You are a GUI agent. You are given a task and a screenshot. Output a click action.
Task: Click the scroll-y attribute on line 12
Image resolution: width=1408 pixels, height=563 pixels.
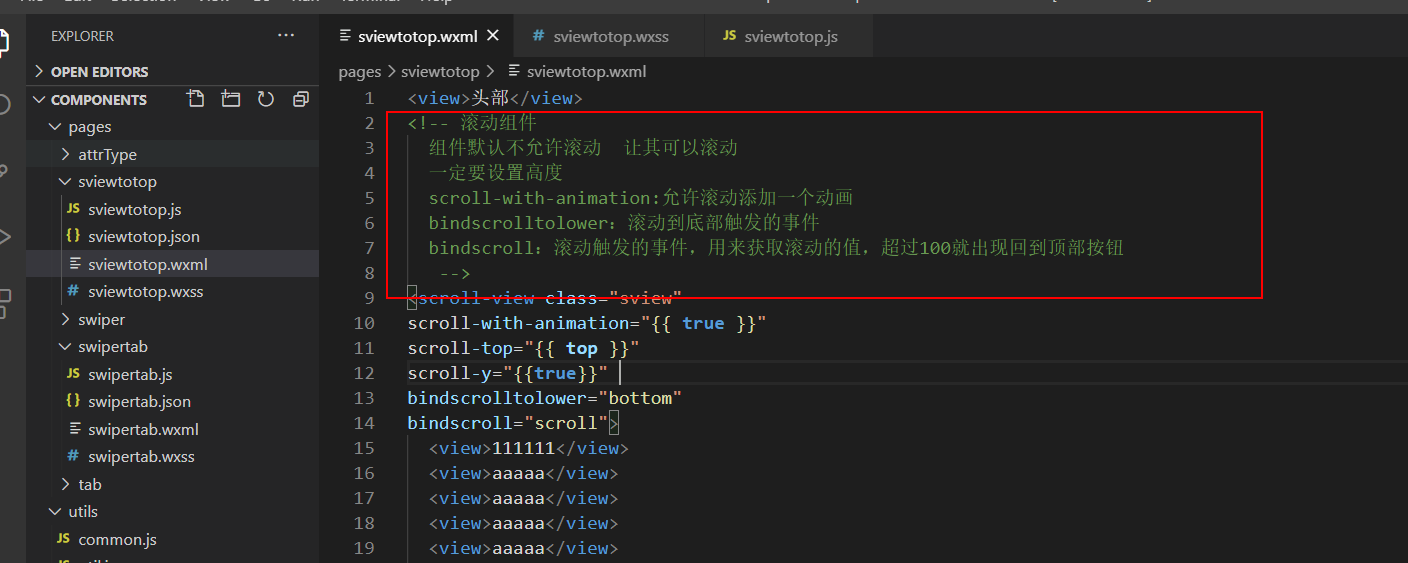[x=507, y=373]
